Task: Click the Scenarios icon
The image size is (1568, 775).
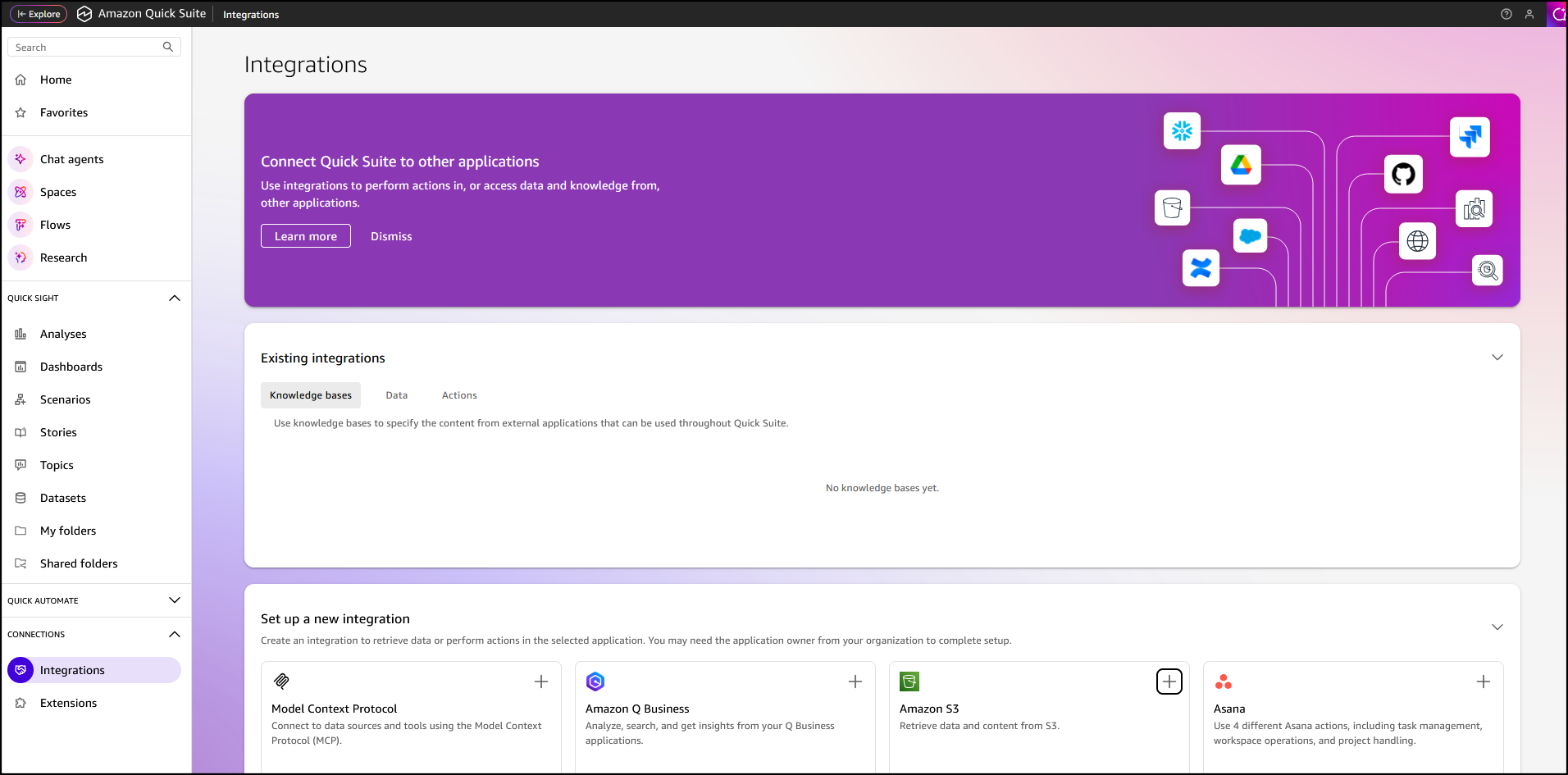Action: (21, 399)
